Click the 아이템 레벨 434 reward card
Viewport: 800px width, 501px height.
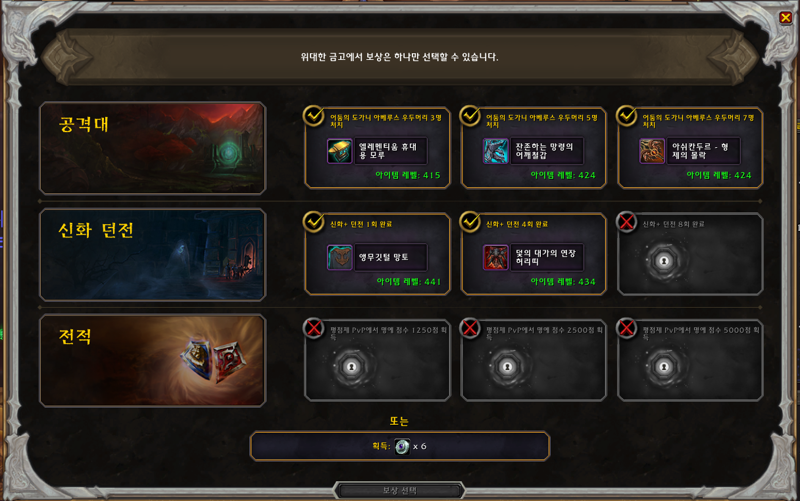[533, 254]
